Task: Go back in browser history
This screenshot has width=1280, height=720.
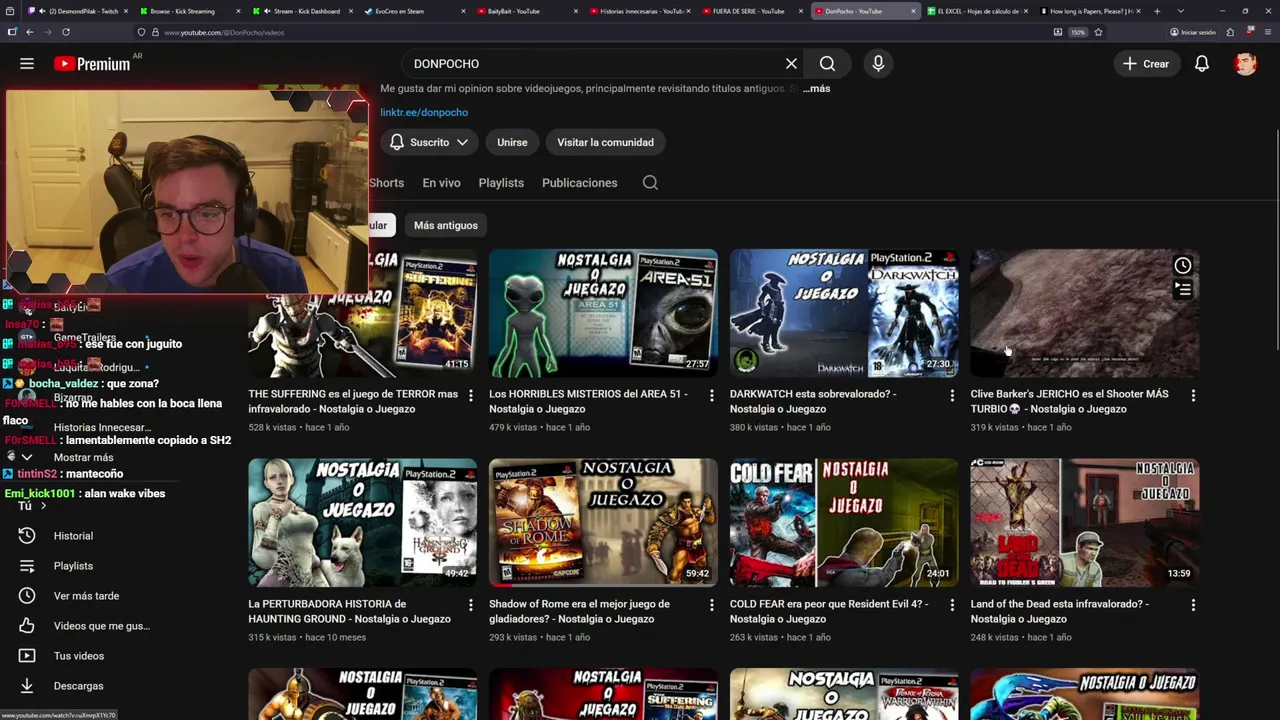Action: [x=29, y=32]
